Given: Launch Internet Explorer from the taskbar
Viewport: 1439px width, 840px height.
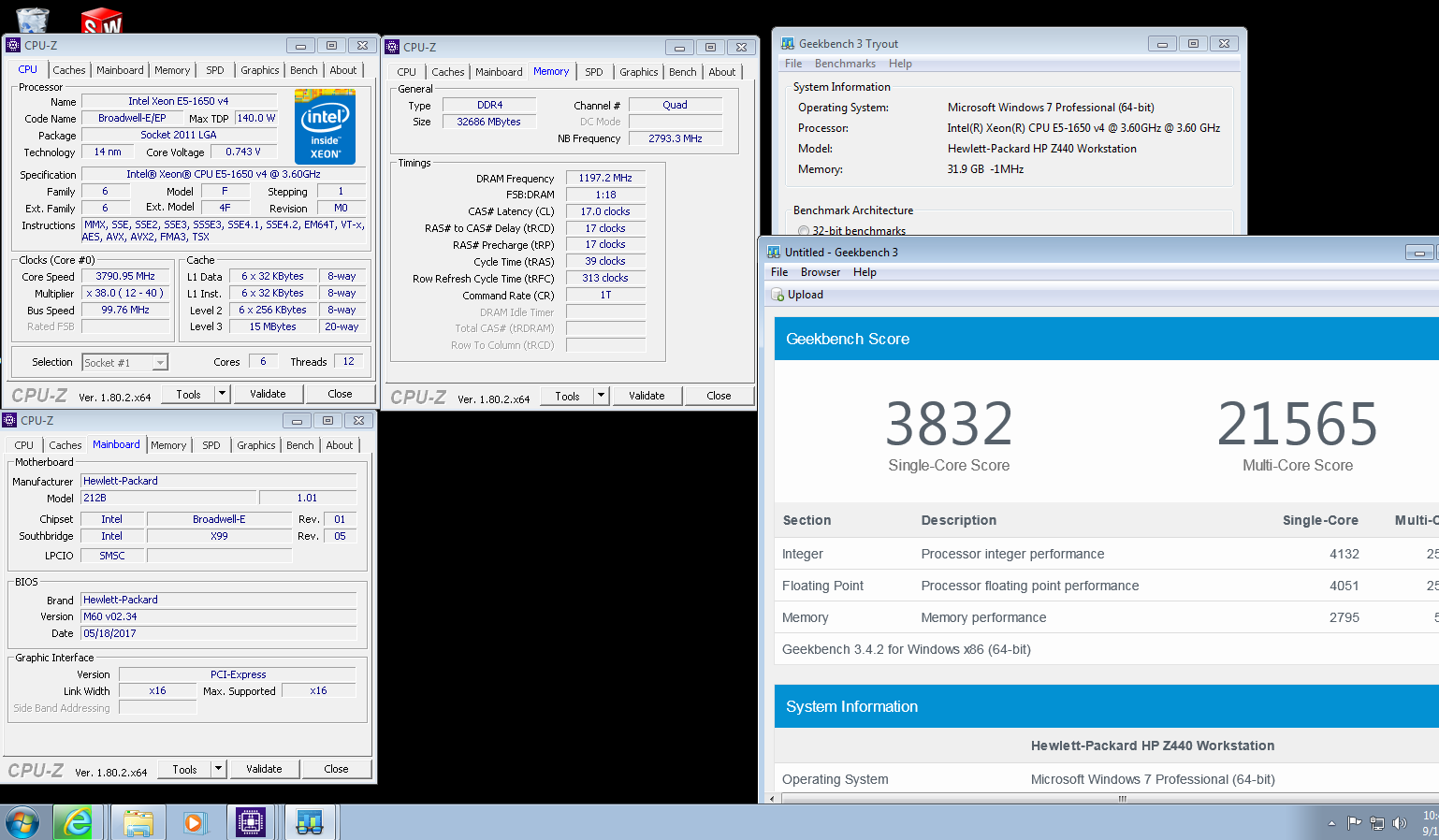Looking at the screenshot, I should tap(78, 822).
